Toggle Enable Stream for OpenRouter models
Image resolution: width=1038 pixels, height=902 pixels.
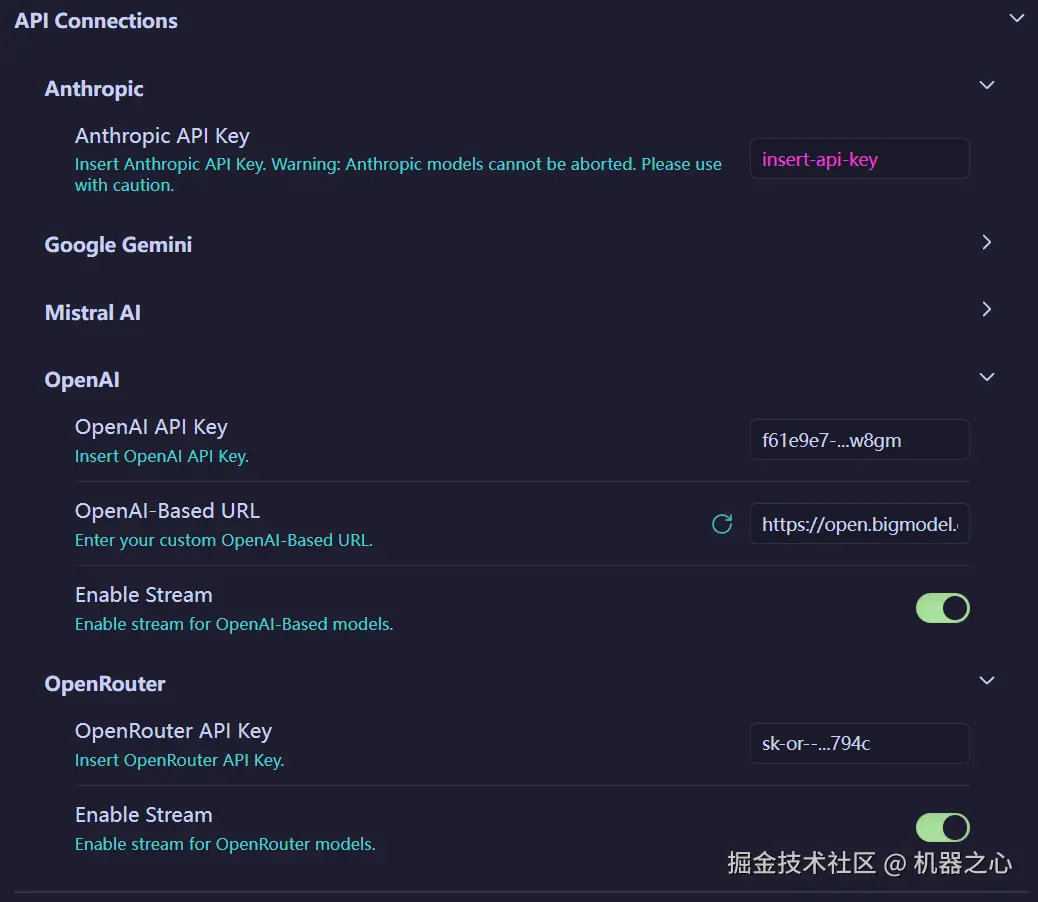click(x=943, y=828)
